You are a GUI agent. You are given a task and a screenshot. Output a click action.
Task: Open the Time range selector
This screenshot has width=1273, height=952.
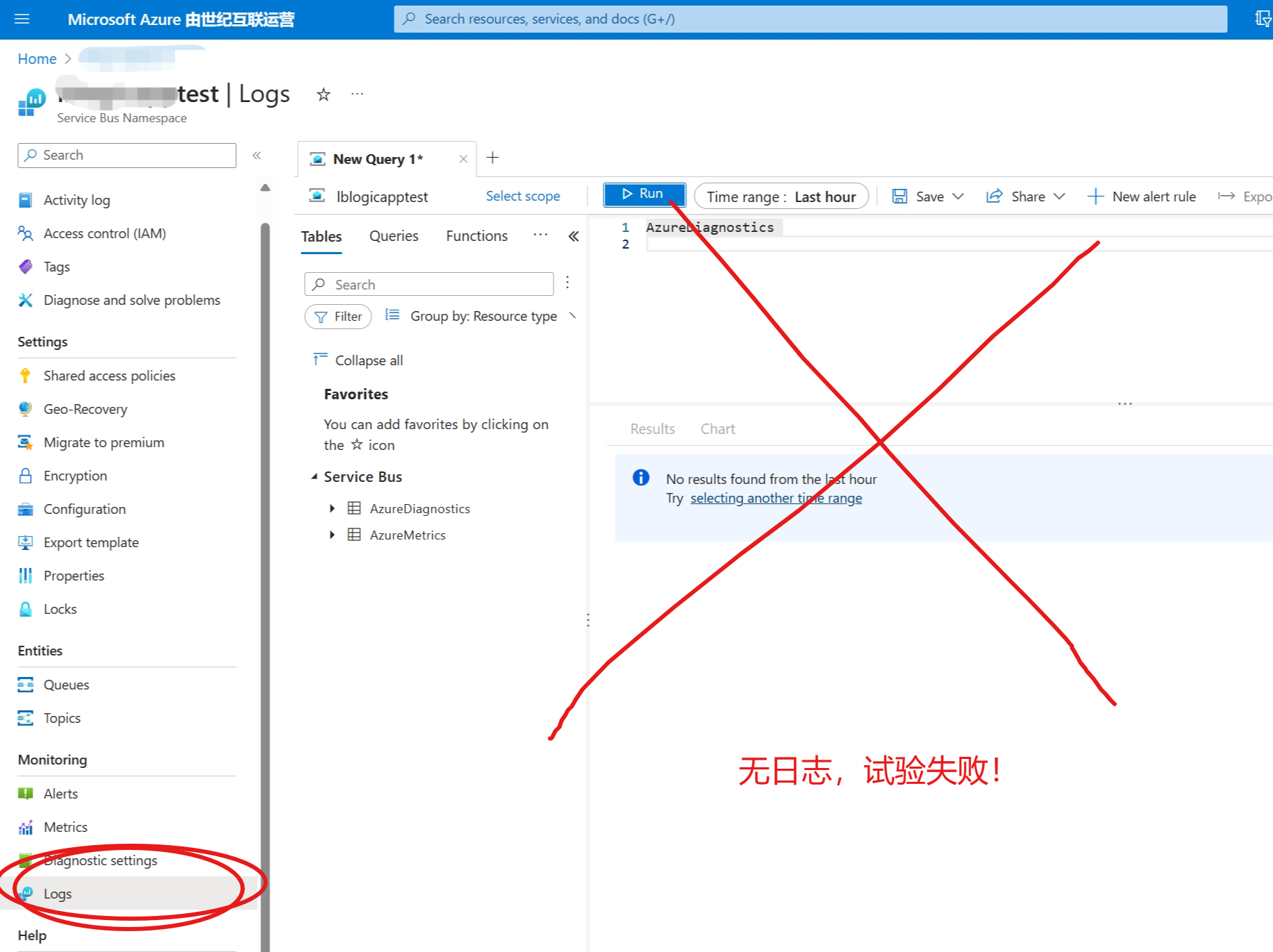tap(781, 197)
